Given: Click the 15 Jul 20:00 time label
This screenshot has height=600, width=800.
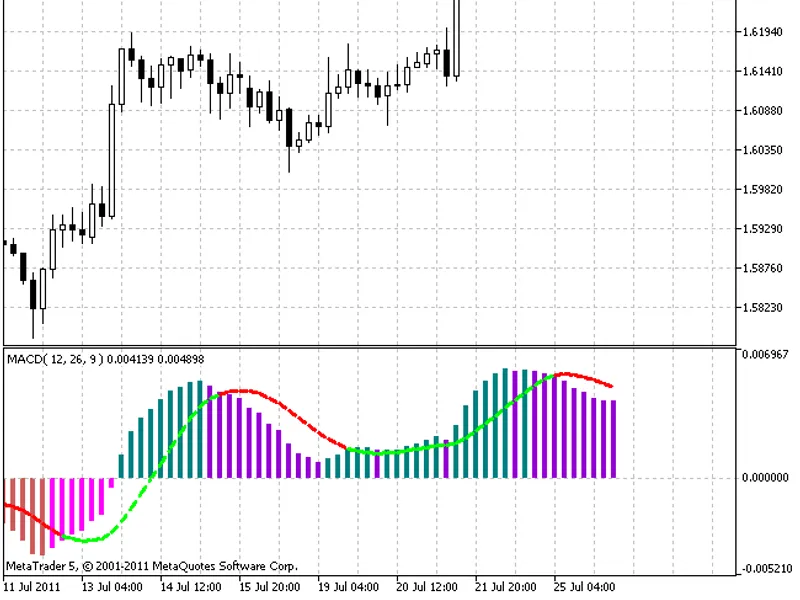Looking at the screenshot, I should click(269, 587).
